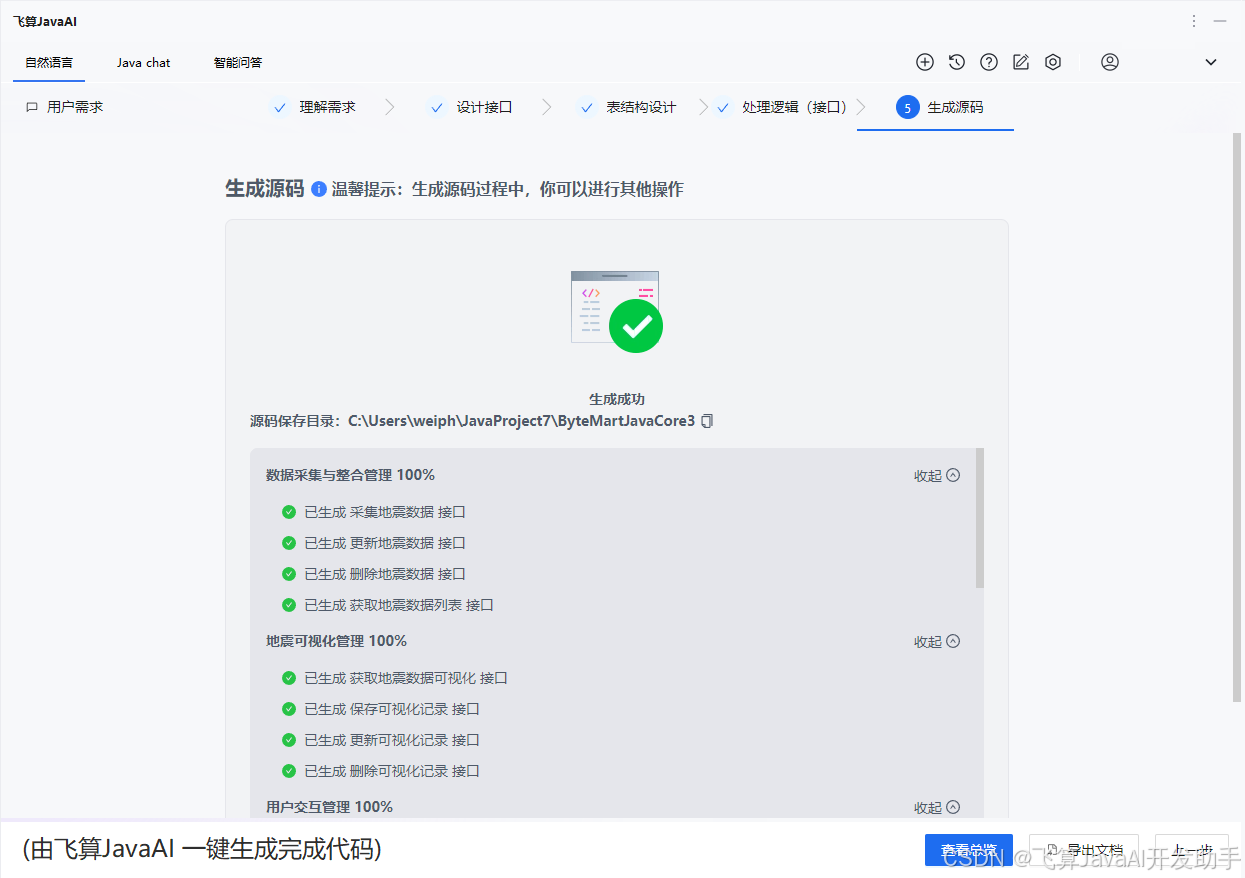Click green check beside 更新地震数据
Image resolution: width=1245 pixels, height=878 pixels.
pyautogui.click(x=289, y=543)
